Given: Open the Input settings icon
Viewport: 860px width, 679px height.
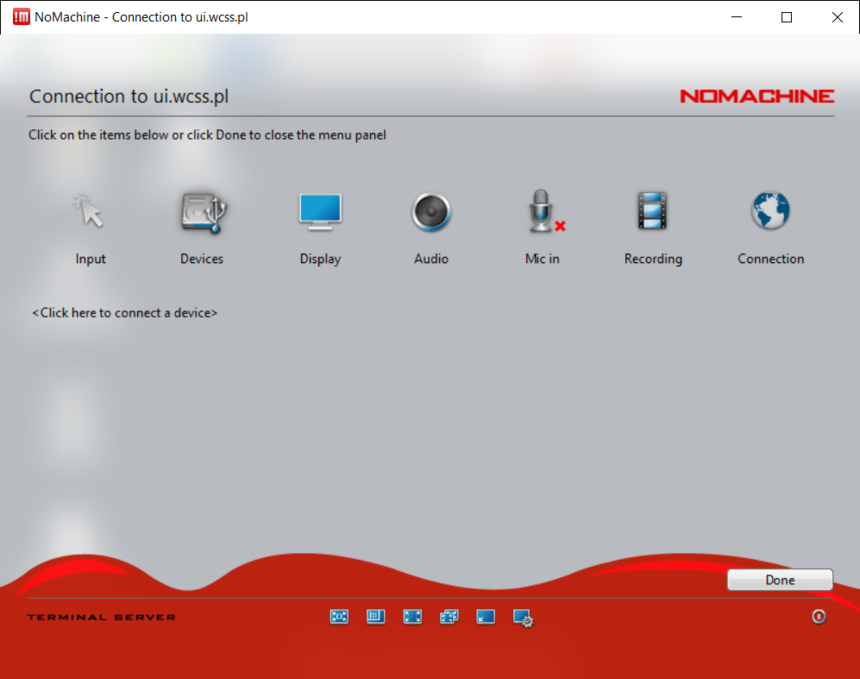Looking at the screenshot, I should [x=90, y=212].
